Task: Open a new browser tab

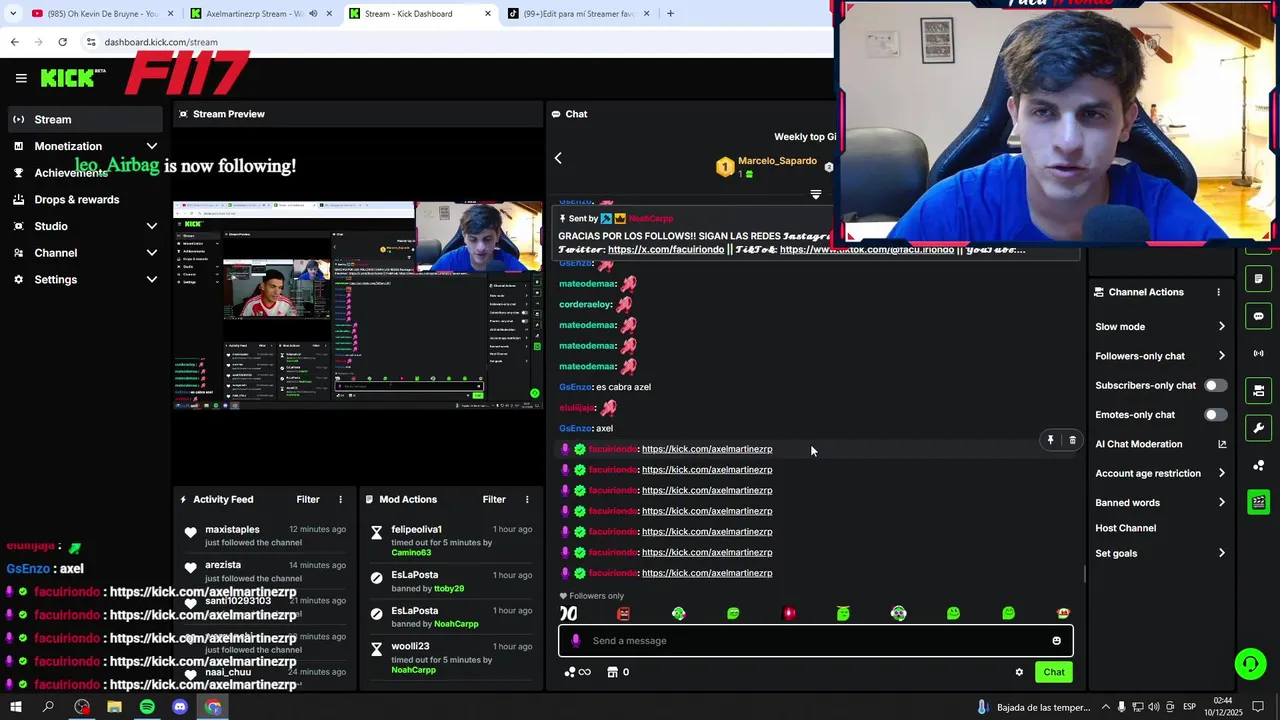Action: tap(670, 13)
